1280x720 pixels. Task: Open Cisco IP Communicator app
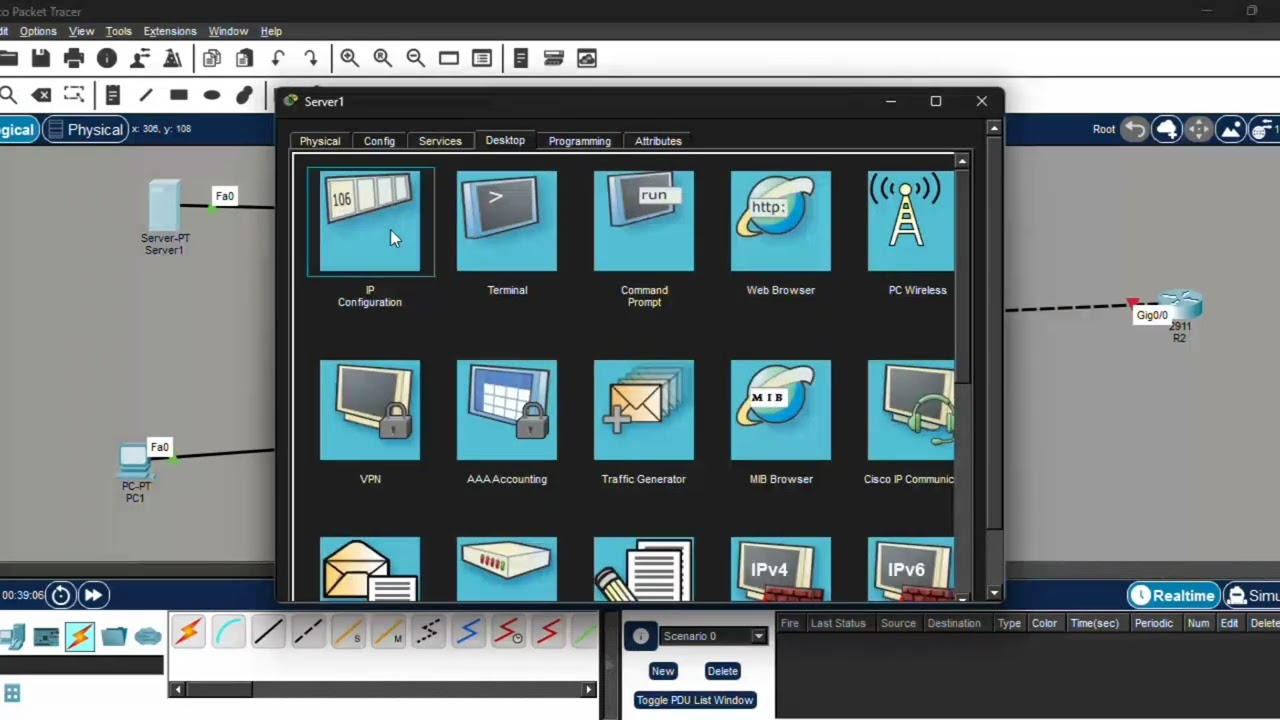(911, 410)
